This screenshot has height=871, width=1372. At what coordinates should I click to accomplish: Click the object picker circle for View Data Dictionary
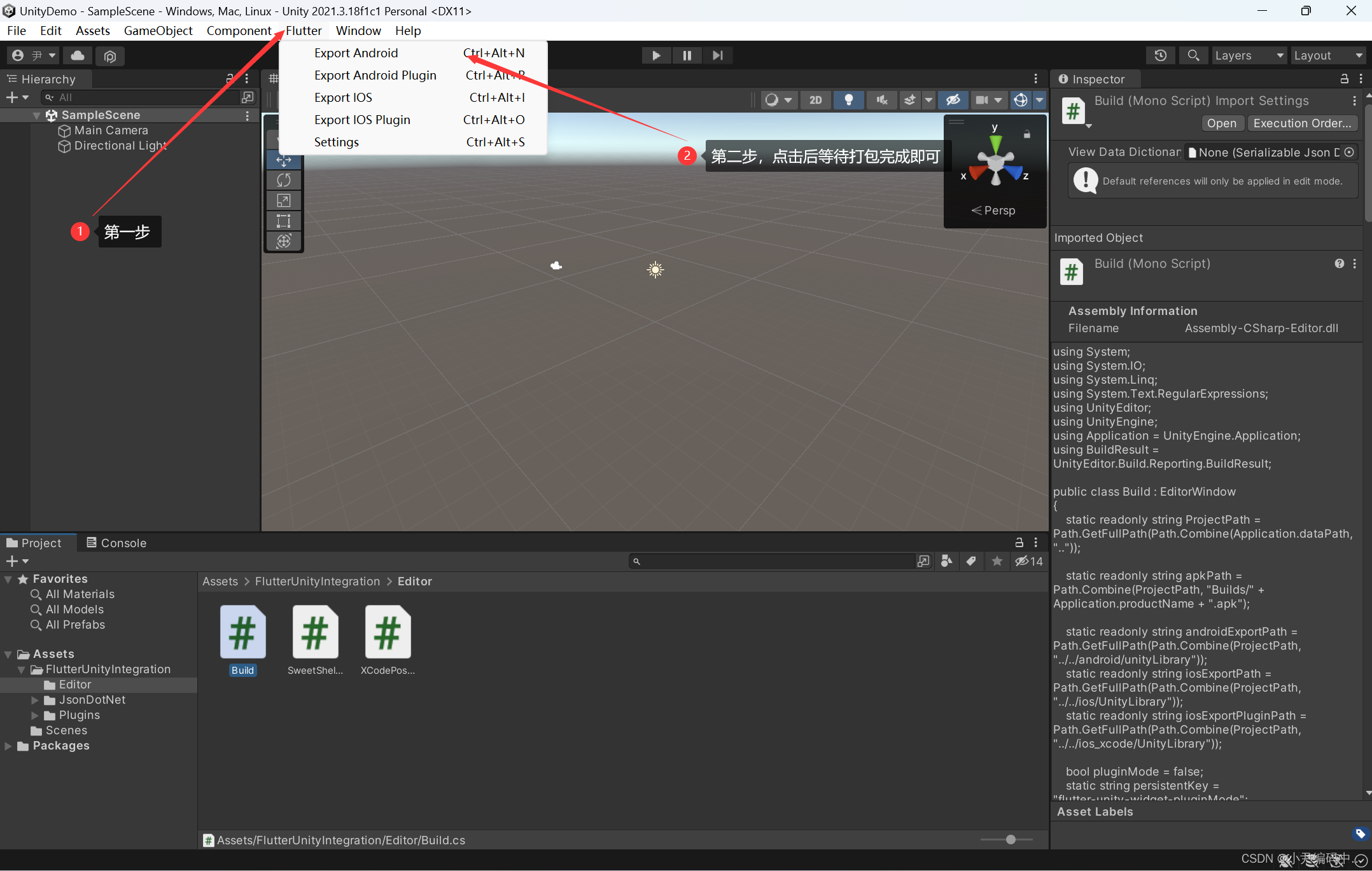coord(1348,152)
